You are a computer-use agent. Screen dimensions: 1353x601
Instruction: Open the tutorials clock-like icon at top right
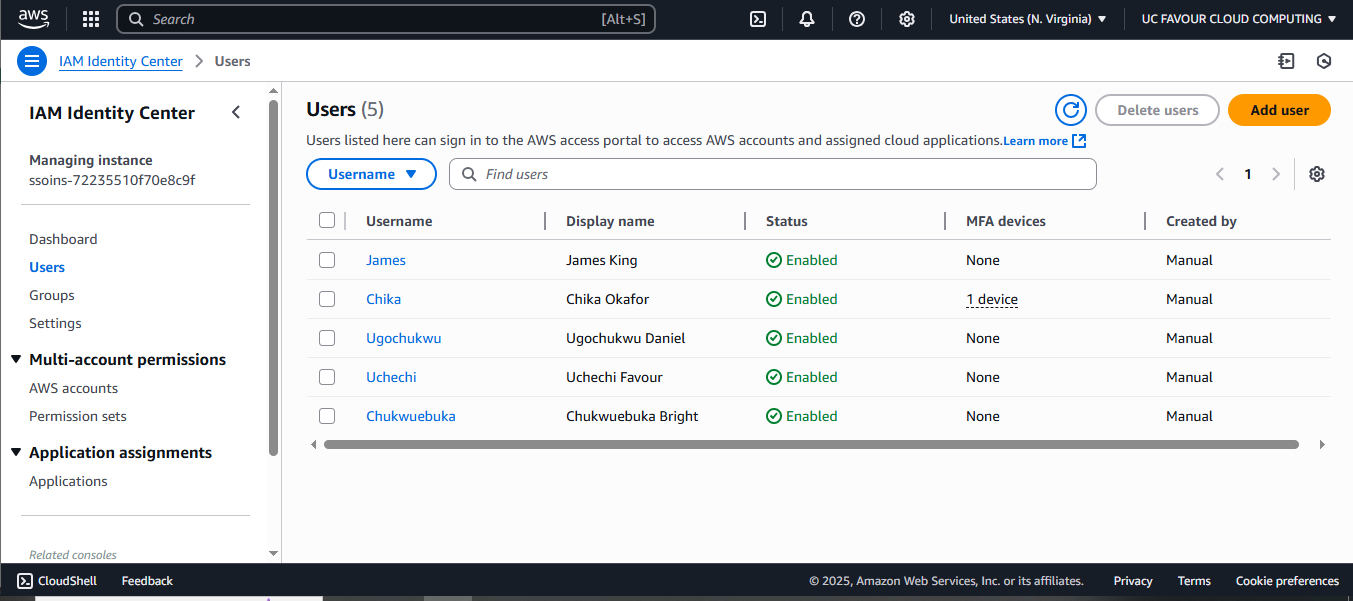1324,61
